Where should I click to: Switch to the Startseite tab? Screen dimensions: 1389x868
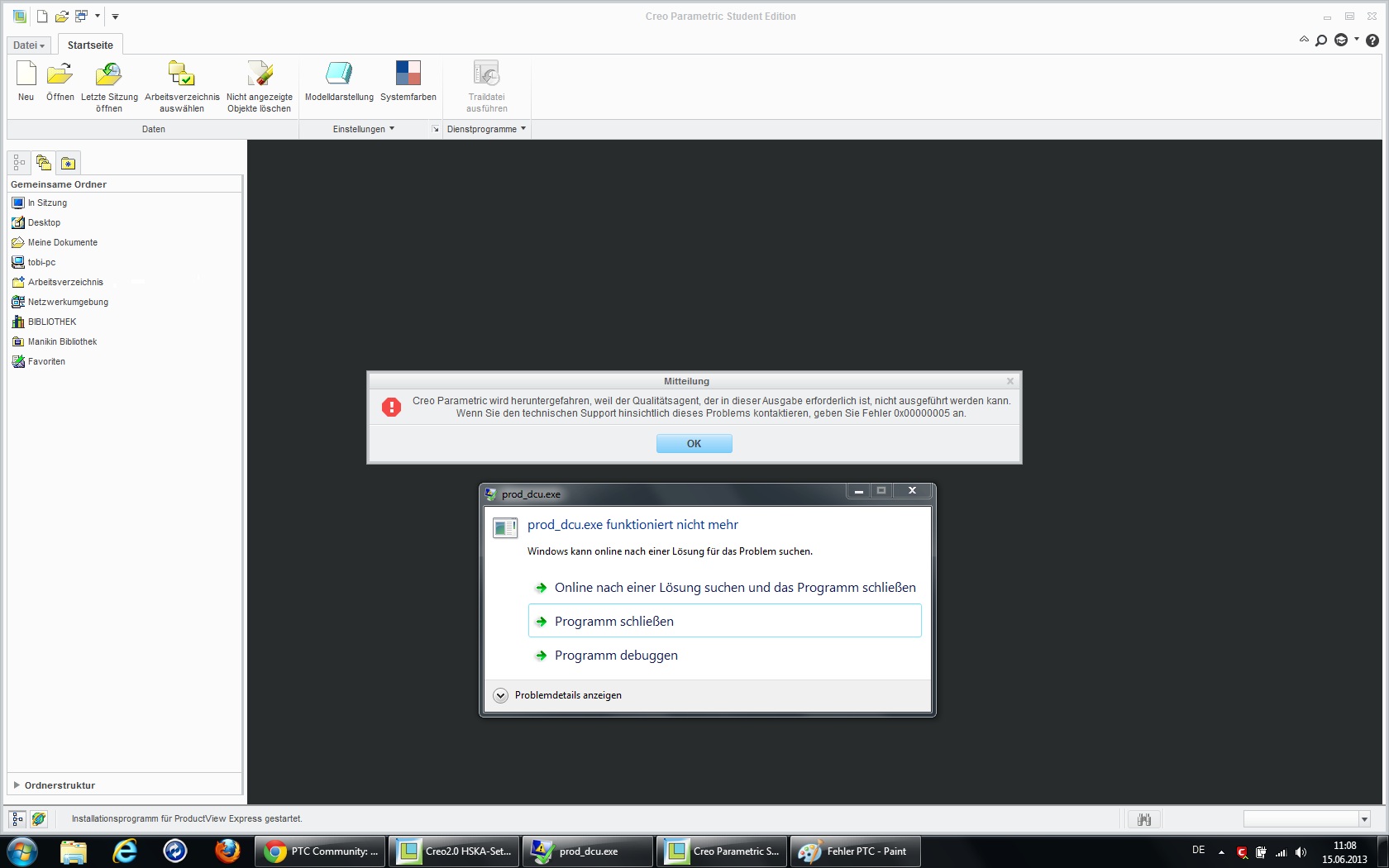pyautogui.click(x=90, y=45)
